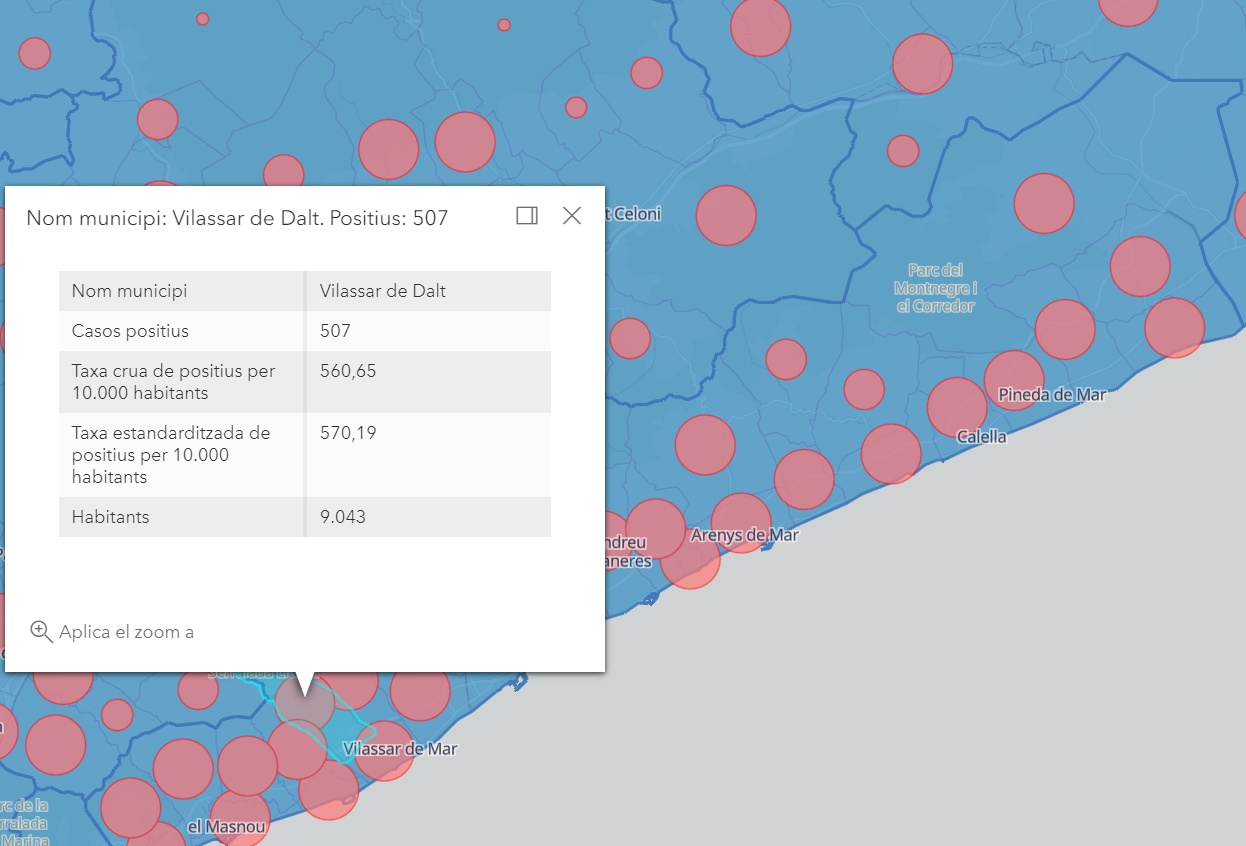
Task: Click the 'Taxa estandarditzada de positius' row label
Action: (x=171, y=455)
